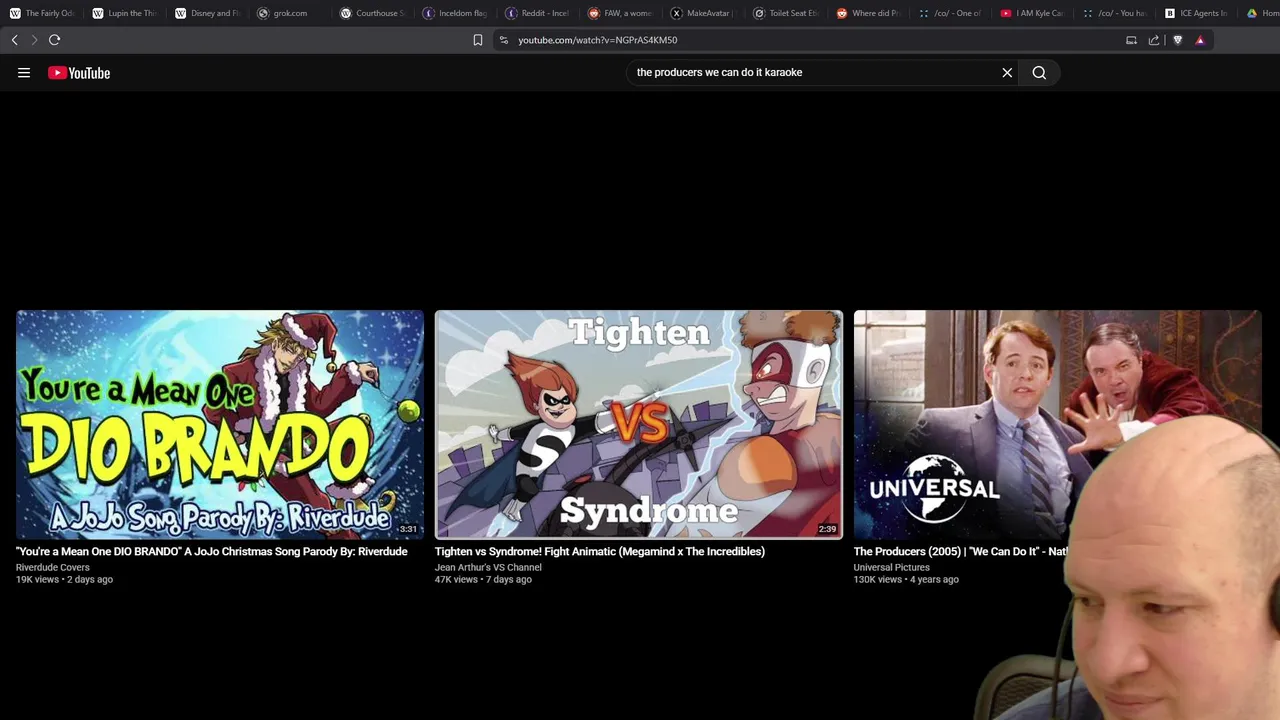Open the Brave Shields lion icon
This screenshot has height=720, width=1280.
[x=1177, y=40]
